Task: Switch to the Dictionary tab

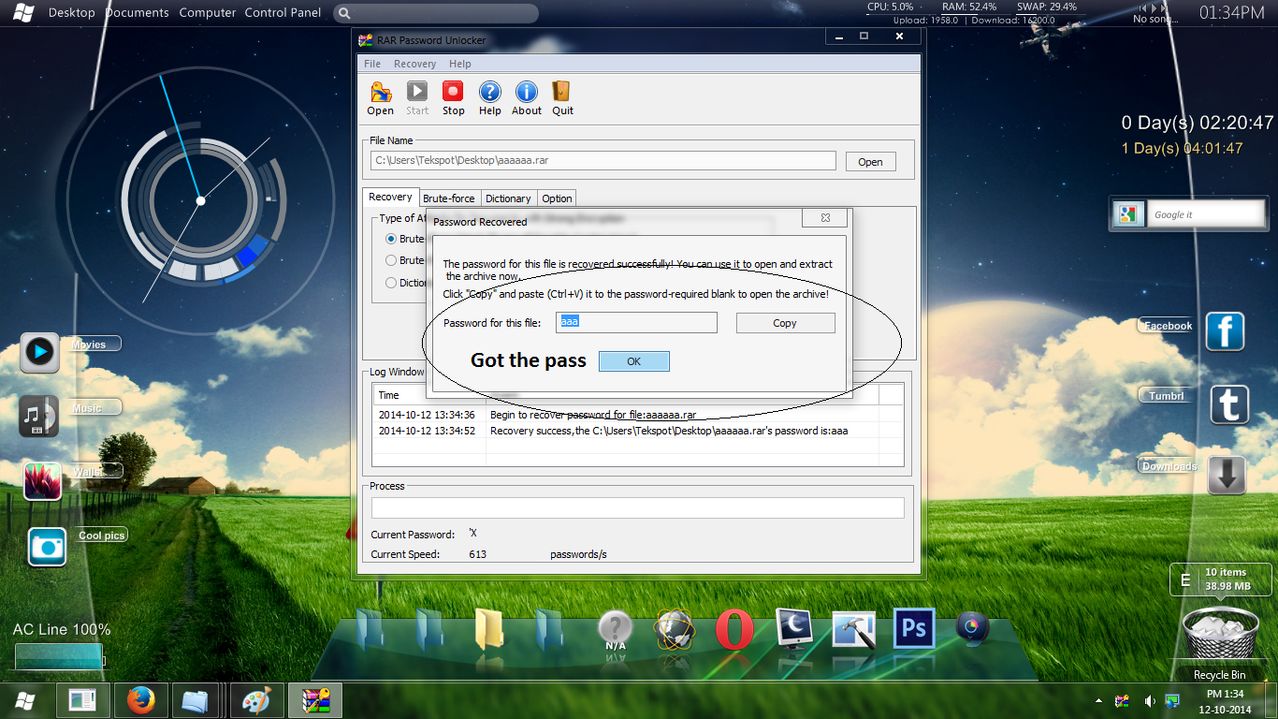Action: (508, 198)
